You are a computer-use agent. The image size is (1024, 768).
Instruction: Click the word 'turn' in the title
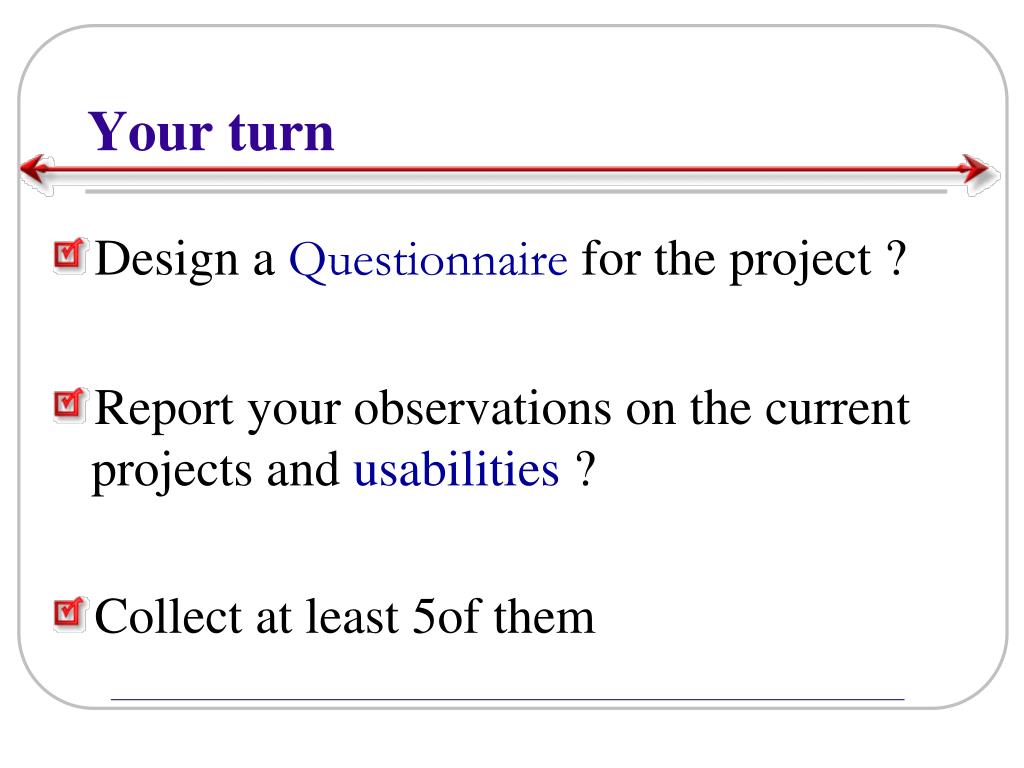281,133
